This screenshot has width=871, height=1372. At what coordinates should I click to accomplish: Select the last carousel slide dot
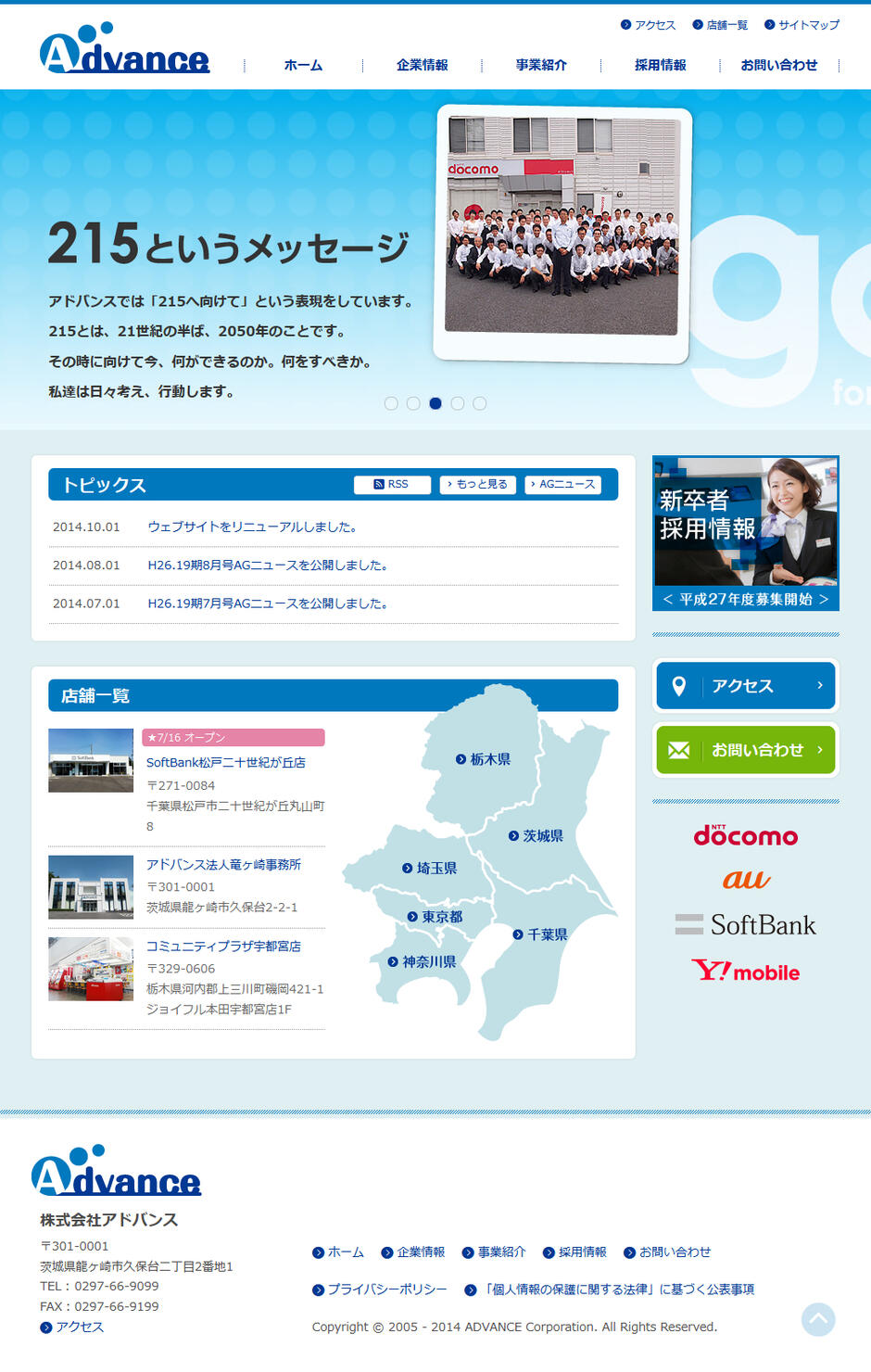tap(480, 403)
